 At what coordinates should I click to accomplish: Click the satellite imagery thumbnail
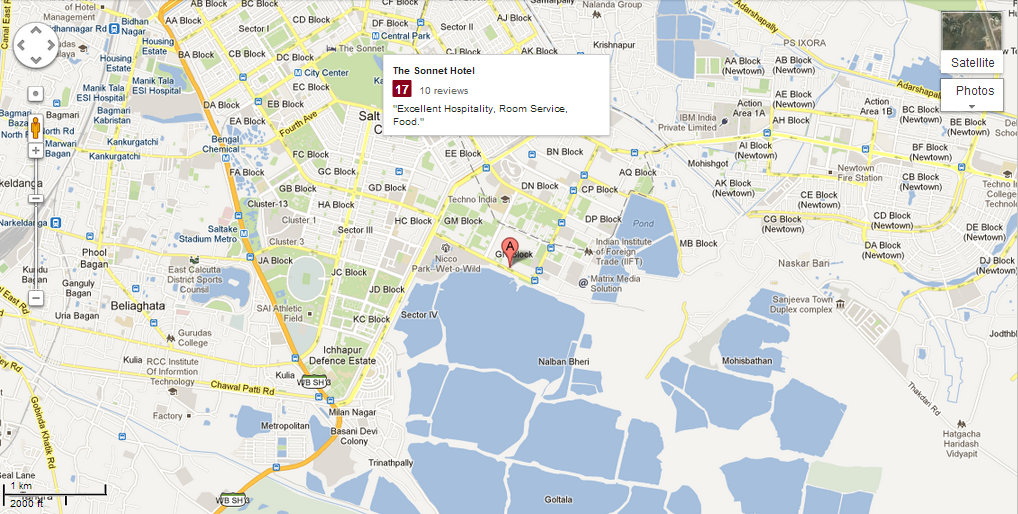(972, 31)
